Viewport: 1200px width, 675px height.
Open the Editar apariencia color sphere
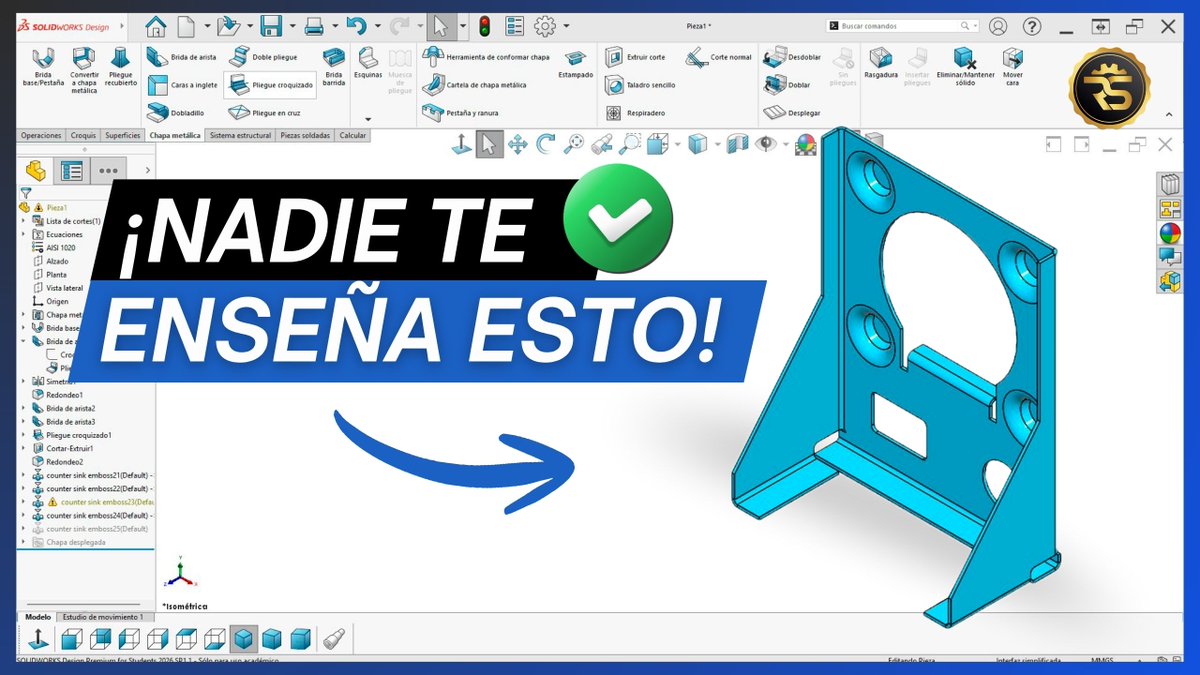click(804, 146)
